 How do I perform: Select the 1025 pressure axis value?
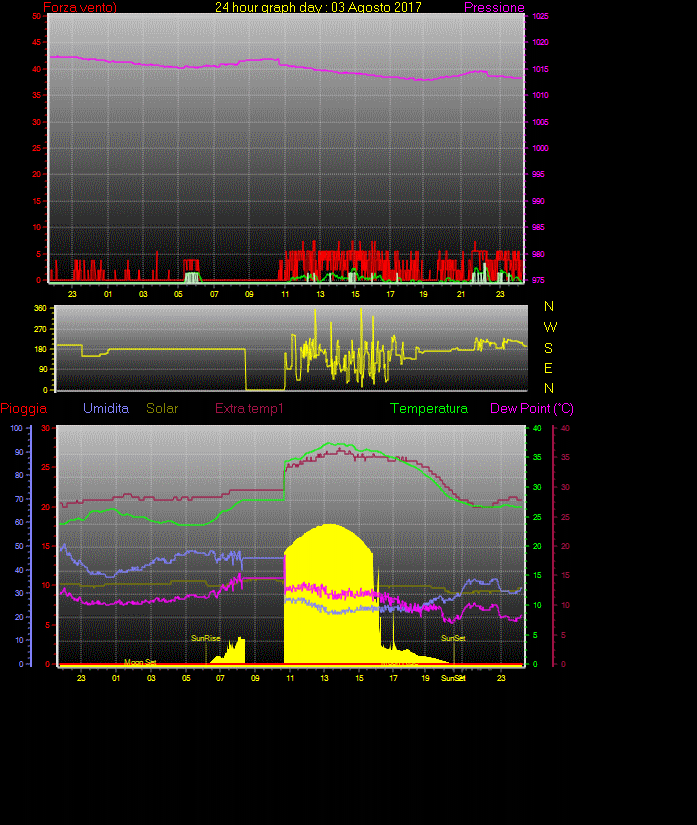tap(540, 16)
